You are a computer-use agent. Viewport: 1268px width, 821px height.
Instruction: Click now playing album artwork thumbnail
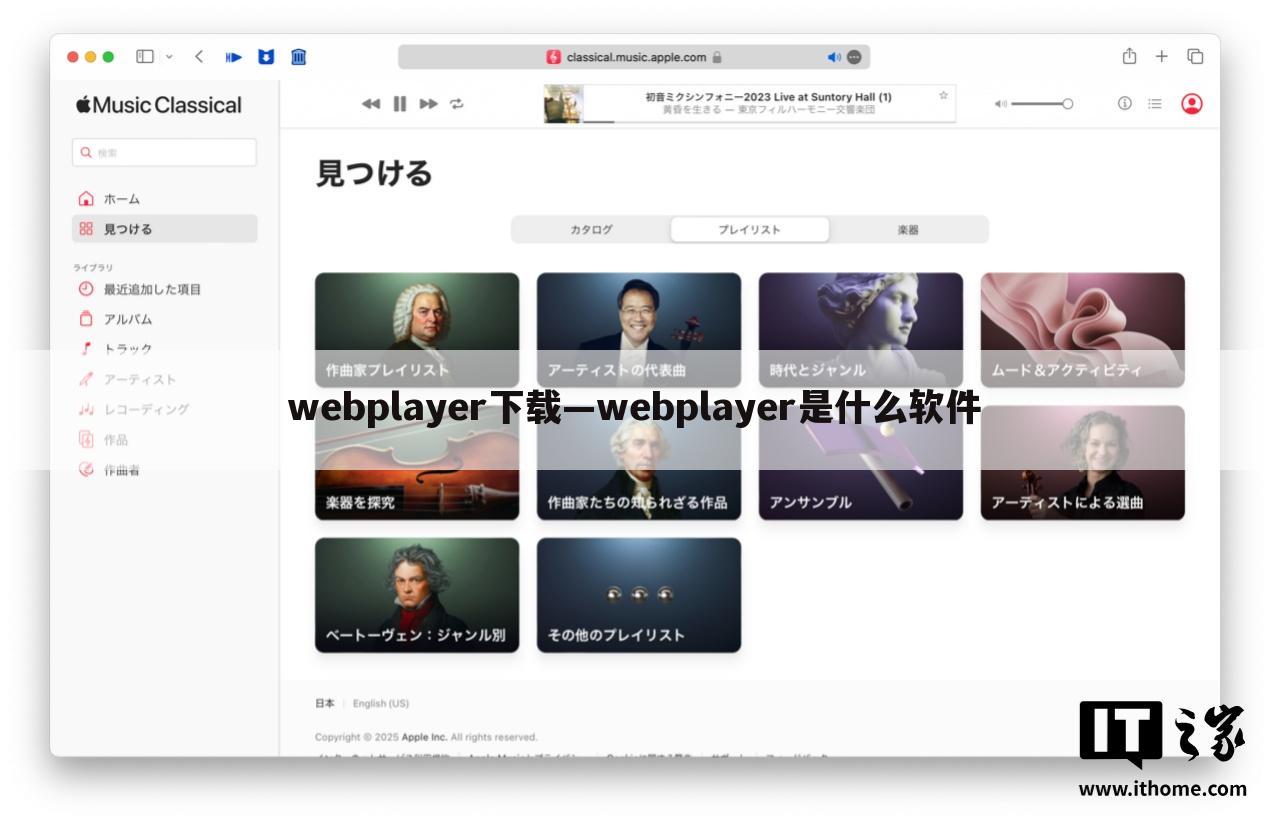(x=563, y=104)
